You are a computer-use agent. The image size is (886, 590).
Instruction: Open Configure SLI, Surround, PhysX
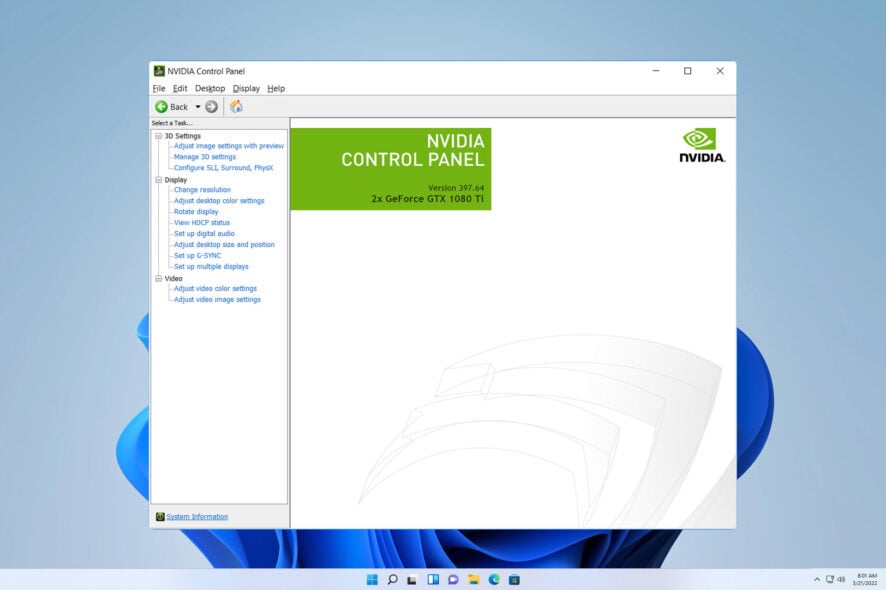point(223,168)
